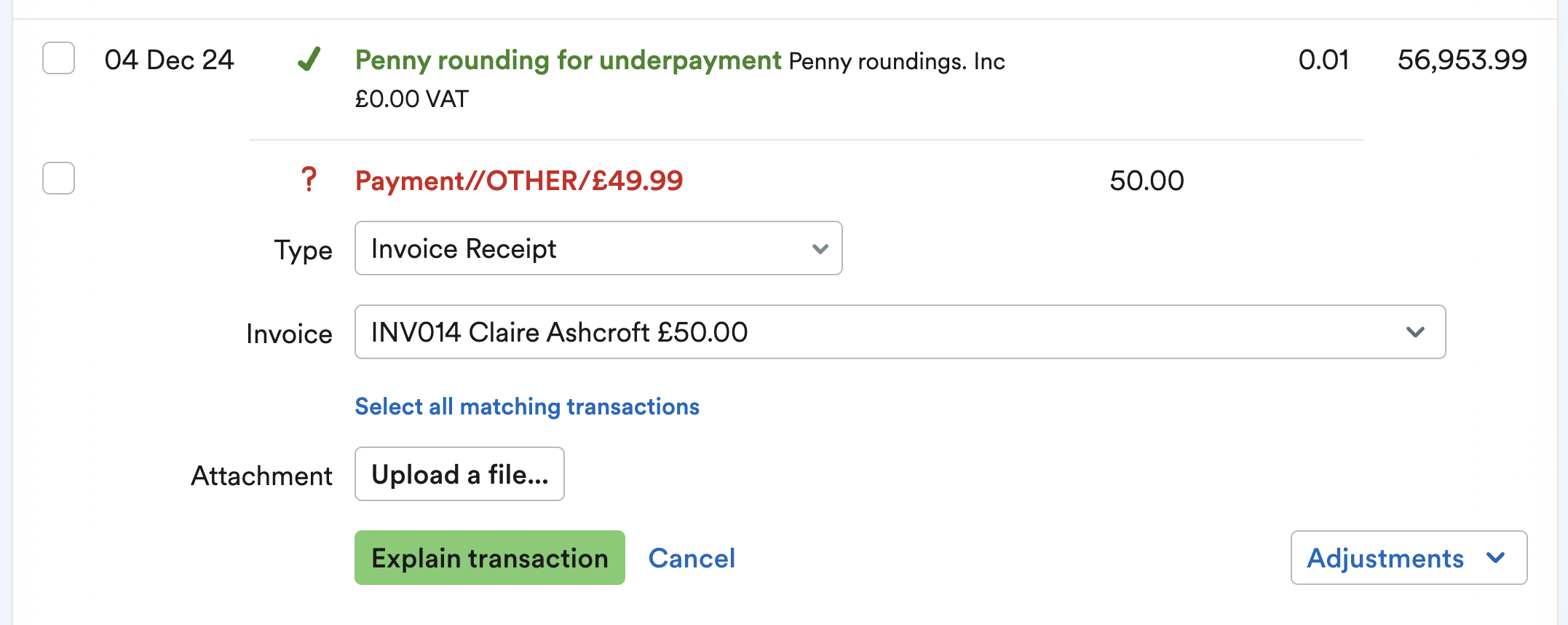Image resolution: width=1568 pixels, height=625 pixels.
Task: Click the red question mark on the unexplained payment
Action: point(309,178)
